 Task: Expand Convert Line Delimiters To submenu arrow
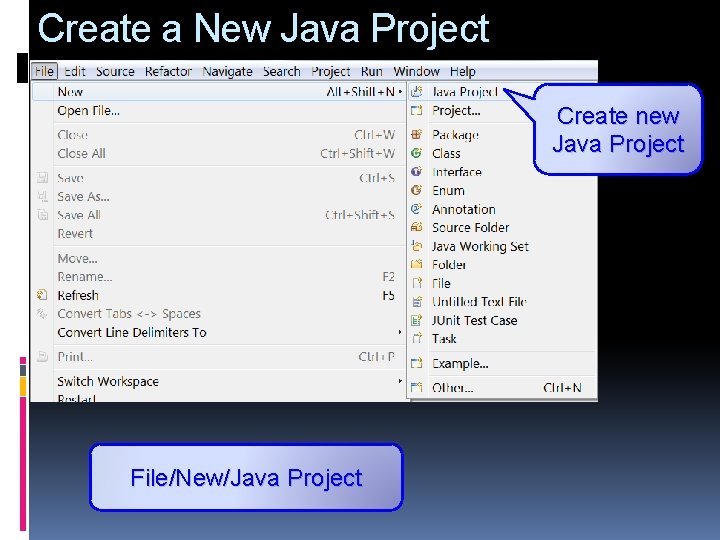pyautogui.click(x=400, y=332)
